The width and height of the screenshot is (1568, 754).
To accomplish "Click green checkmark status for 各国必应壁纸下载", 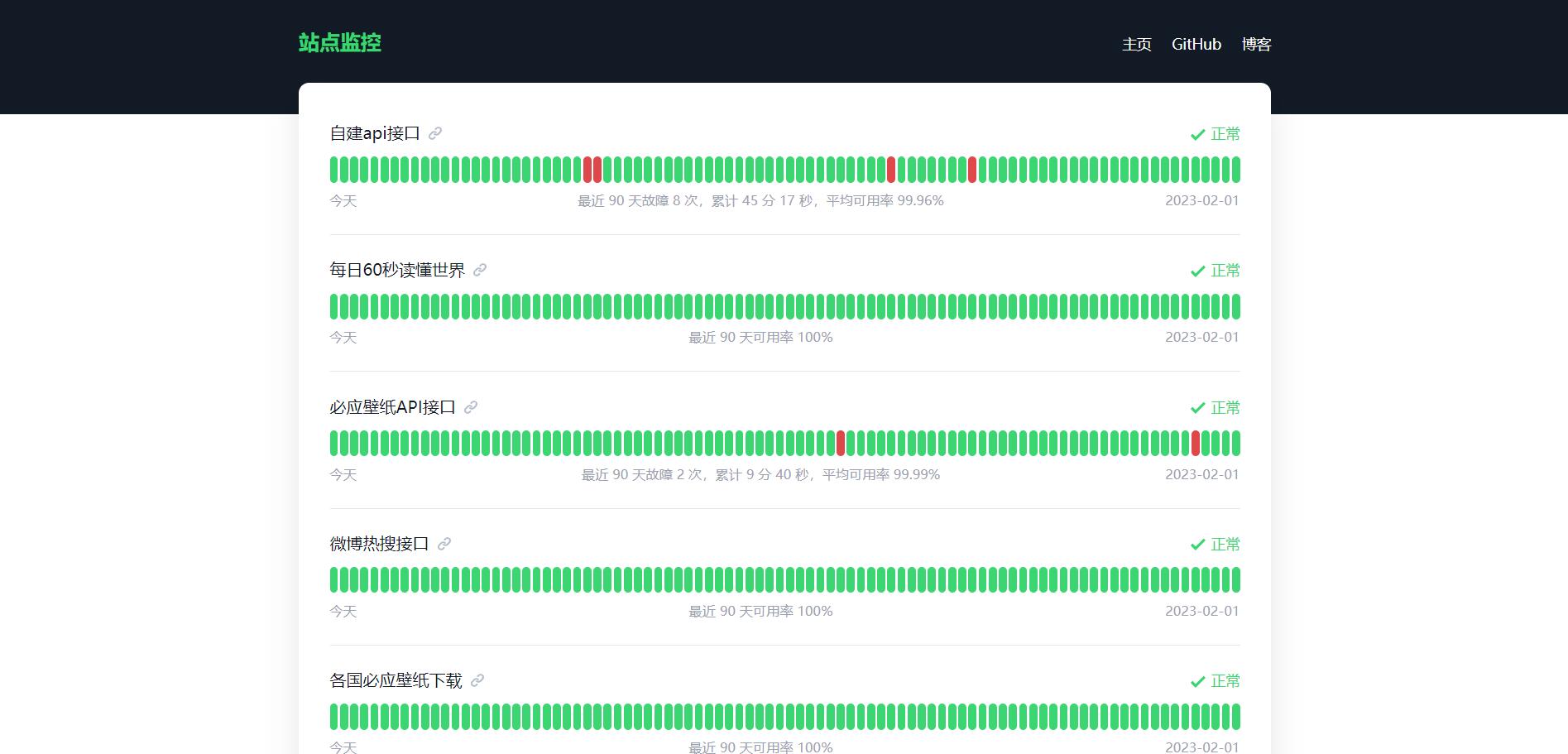I will [1197, 681].
